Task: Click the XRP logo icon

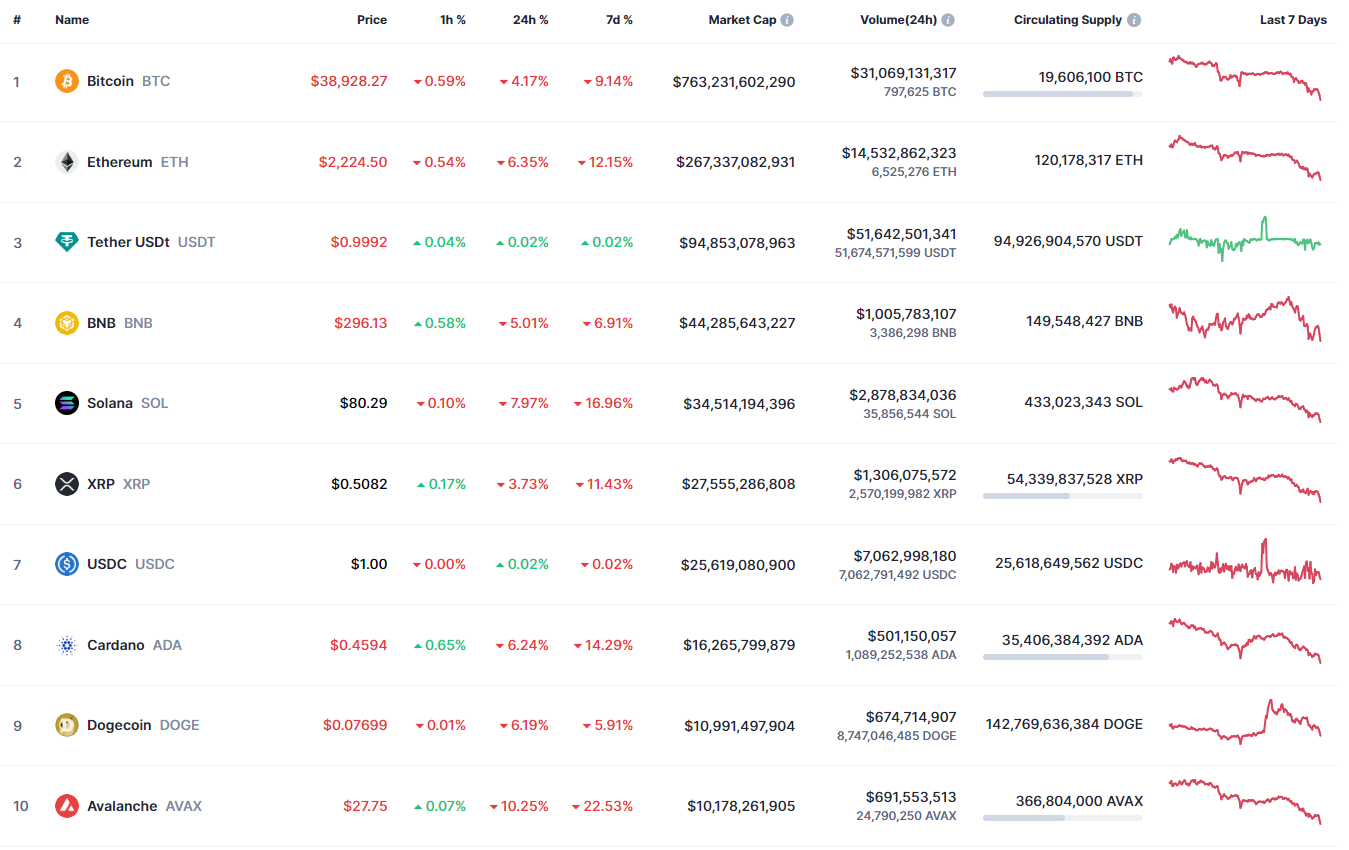Action: [67, 484]
